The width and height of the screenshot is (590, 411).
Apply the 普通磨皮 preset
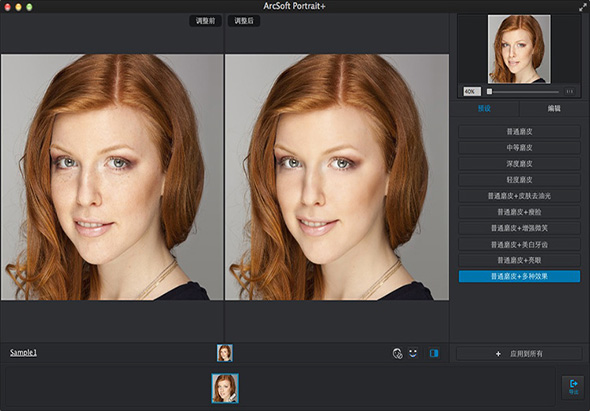pyautogui.click(x=519, y=132)
